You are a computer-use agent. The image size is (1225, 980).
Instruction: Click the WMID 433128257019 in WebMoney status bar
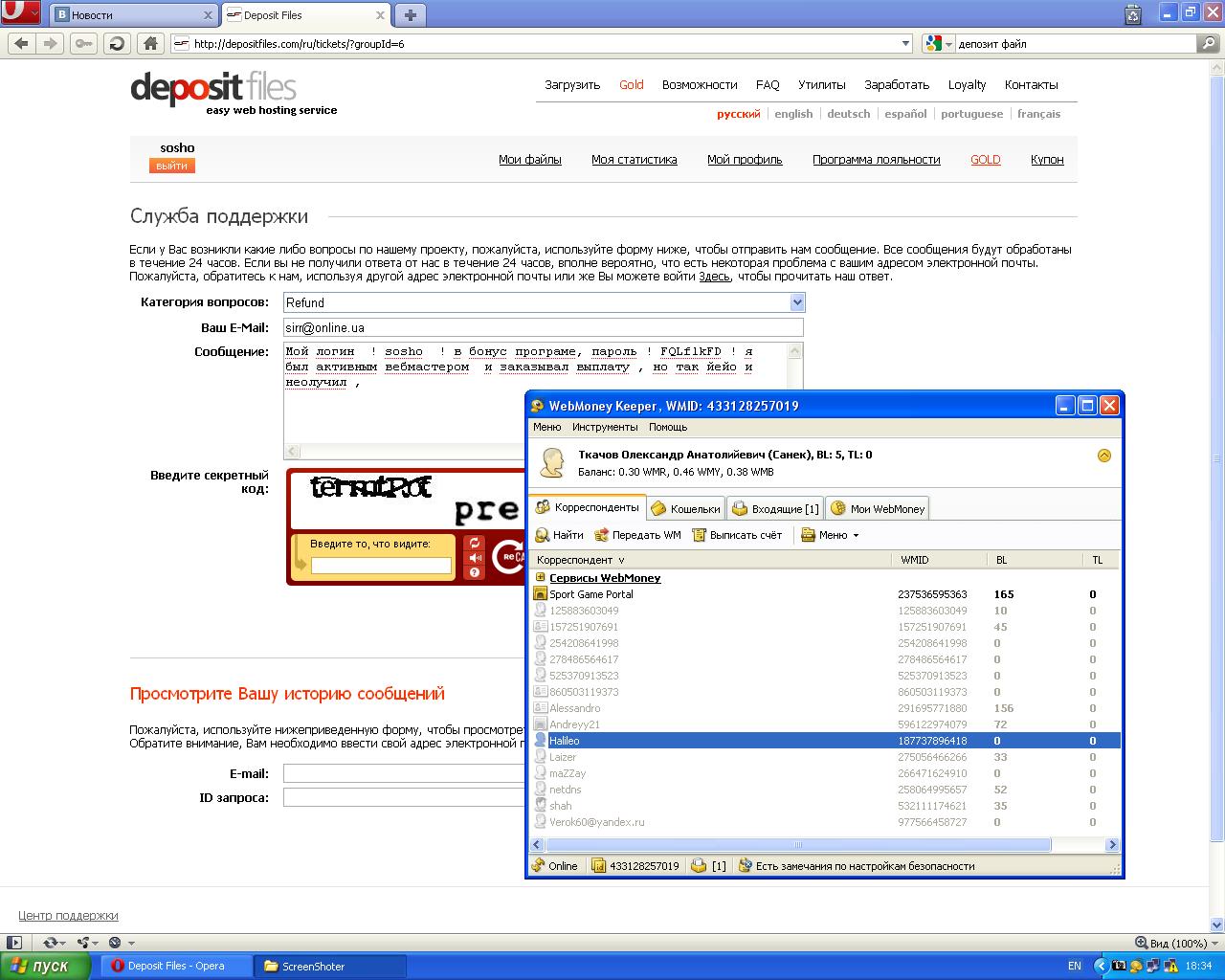pyautogui.click(x=635, y=866)
